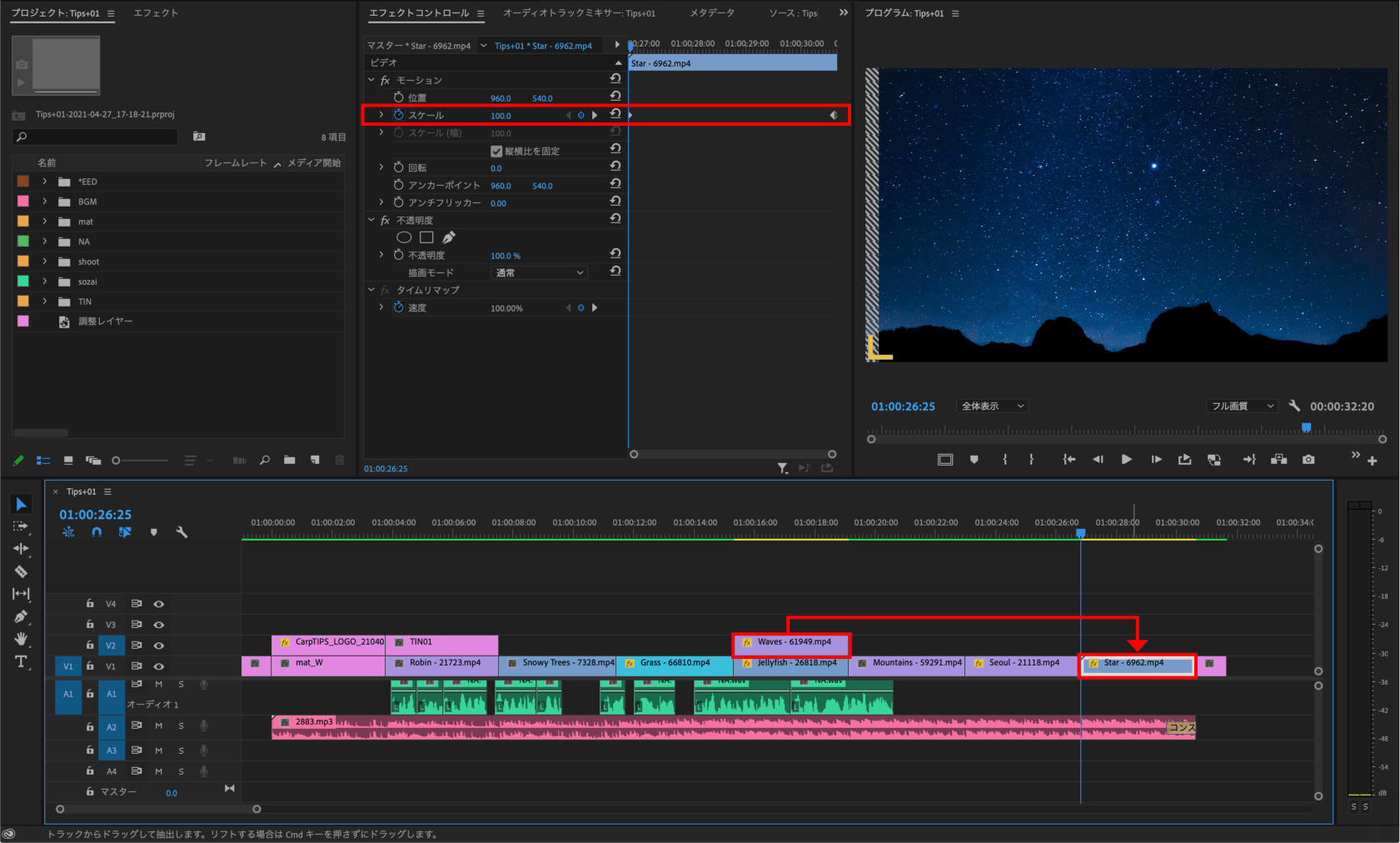The width and height of the screenshot is (1400, 843).
Task: Toggle position stopwatch animation
Action: (398, 97)
